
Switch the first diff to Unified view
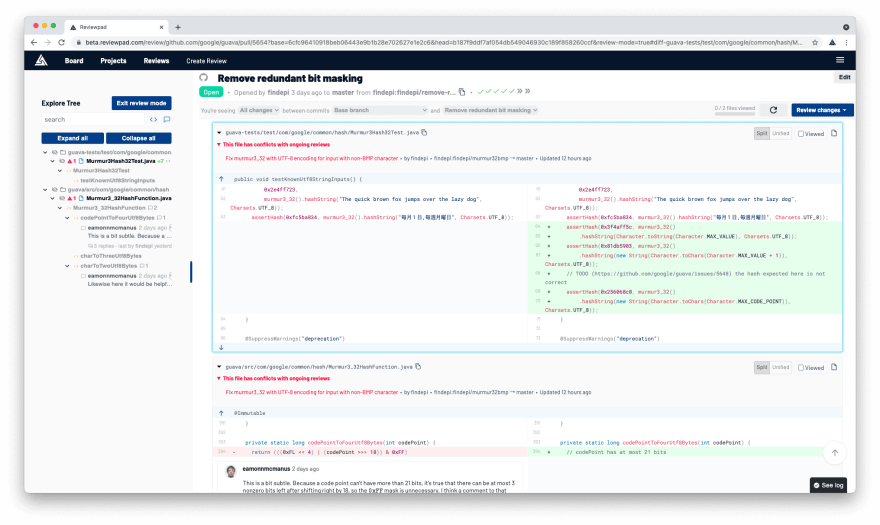[780, 134]
